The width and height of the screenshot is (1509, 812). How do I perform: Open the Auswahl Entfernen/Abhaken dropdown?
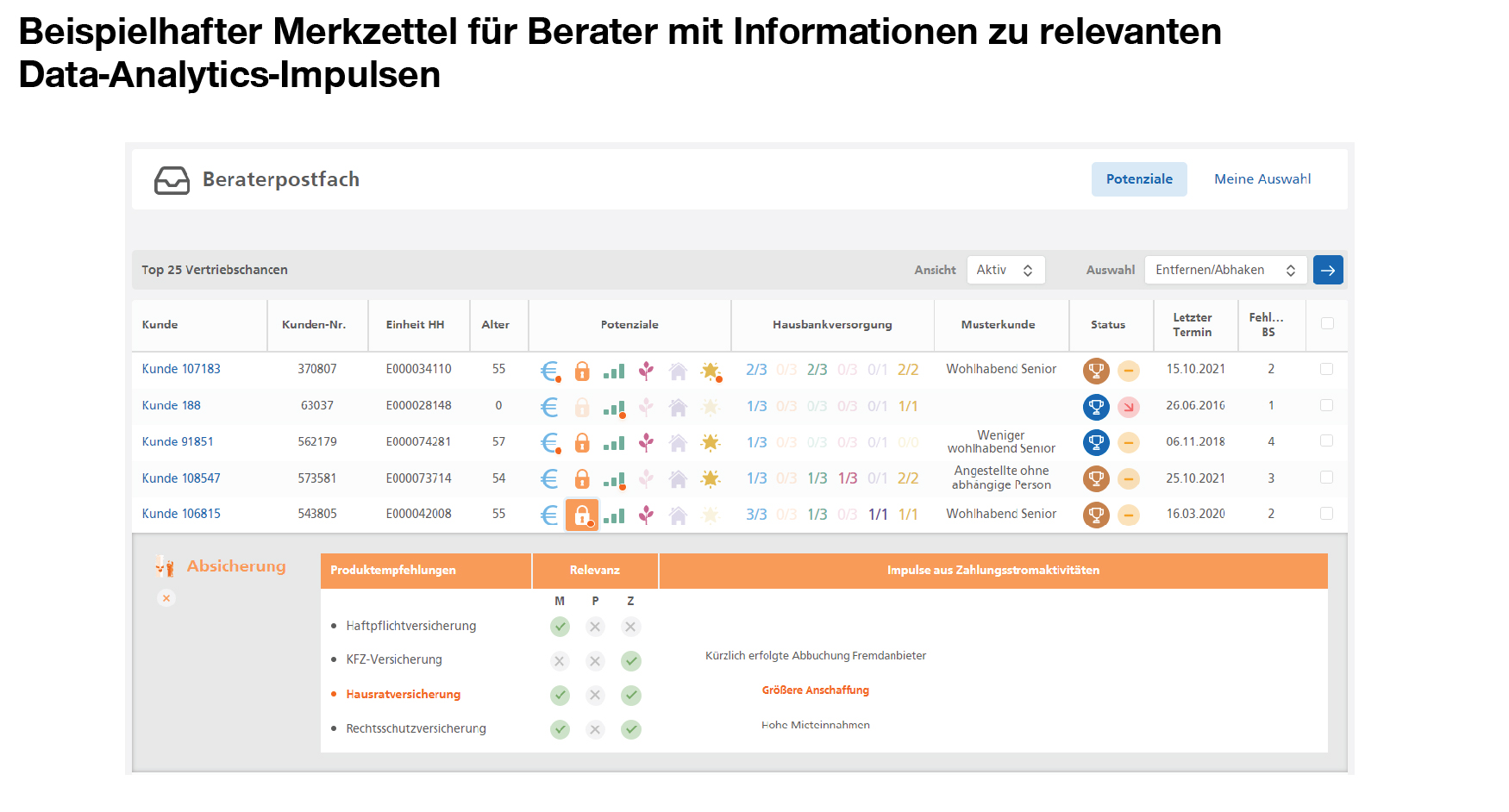coord(1224,269)
